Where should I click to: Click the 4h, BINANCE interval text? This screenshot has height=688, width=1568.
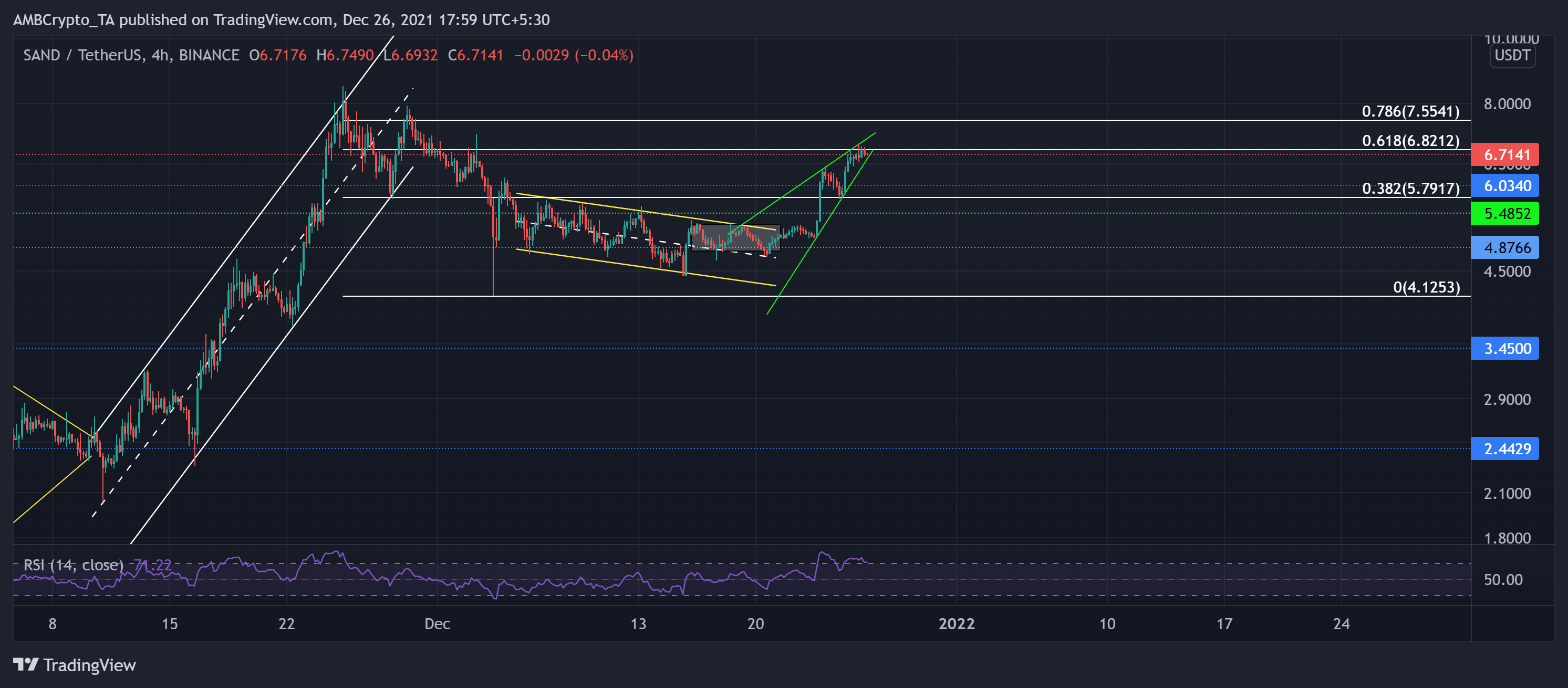(195, 55)
